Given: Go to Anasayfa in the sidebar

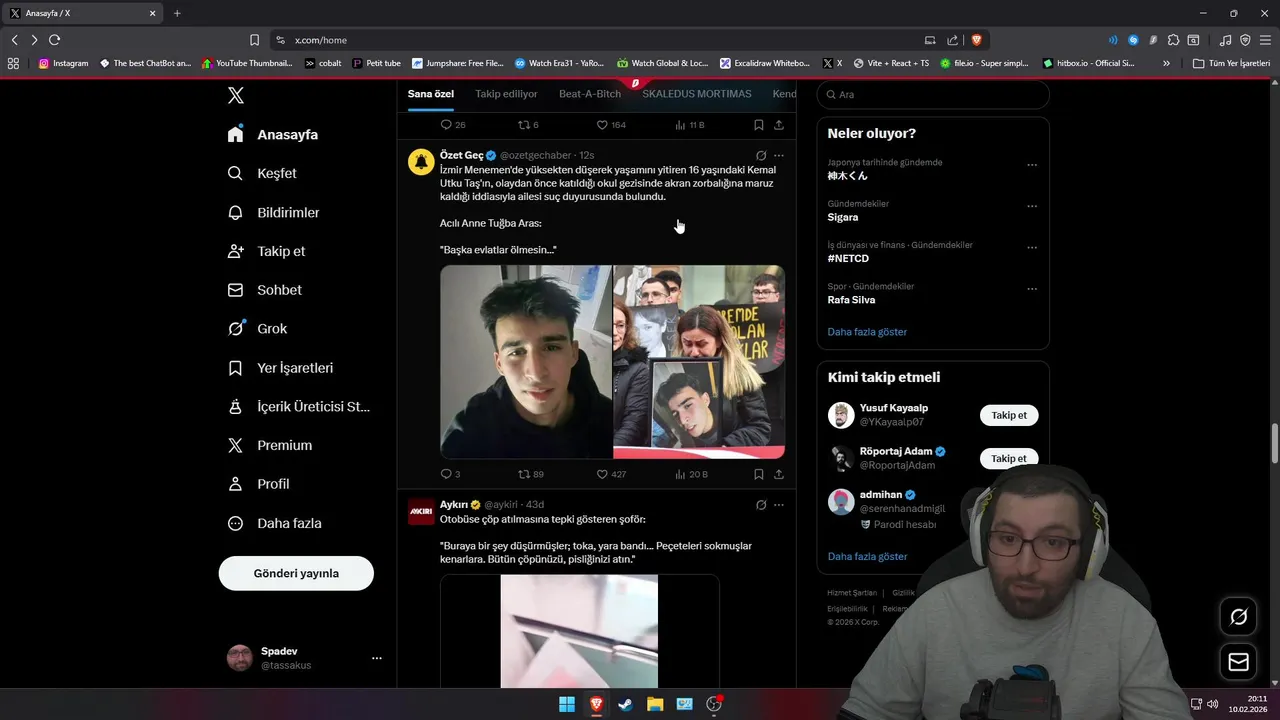Looking at the screenshot, I should (x=273, y=134).
